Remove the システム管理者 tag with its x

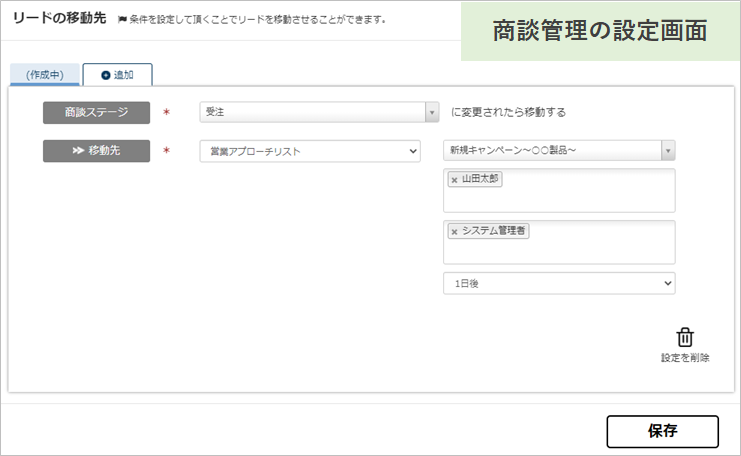tap(454, 231)
